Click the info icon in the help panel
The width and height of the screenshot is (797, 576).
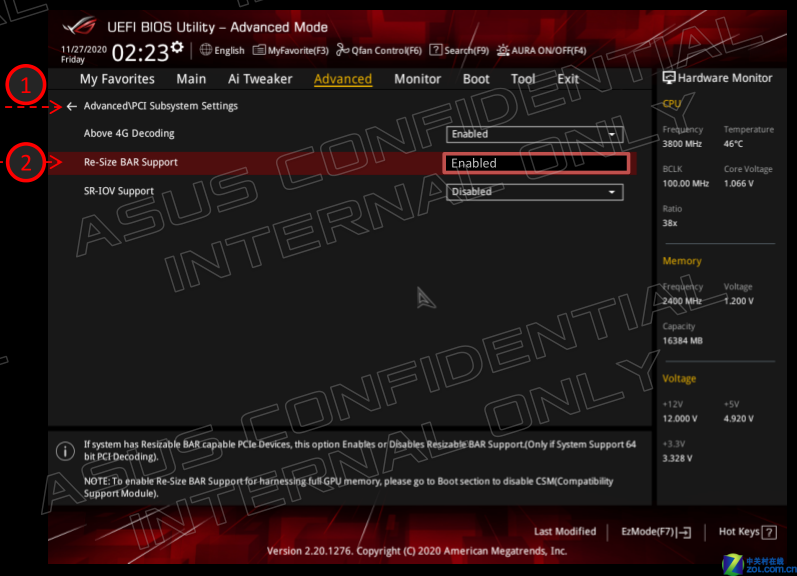coord(65,451)
